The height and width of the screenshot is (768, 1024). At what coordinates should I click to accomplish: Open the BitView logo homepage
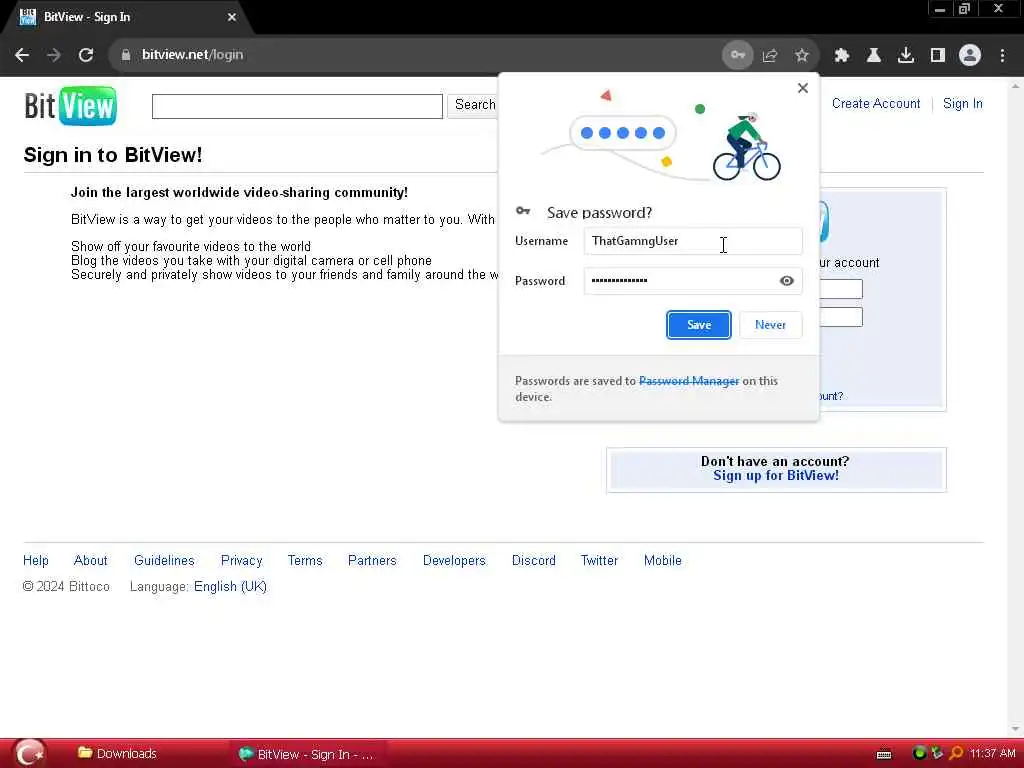71,106
